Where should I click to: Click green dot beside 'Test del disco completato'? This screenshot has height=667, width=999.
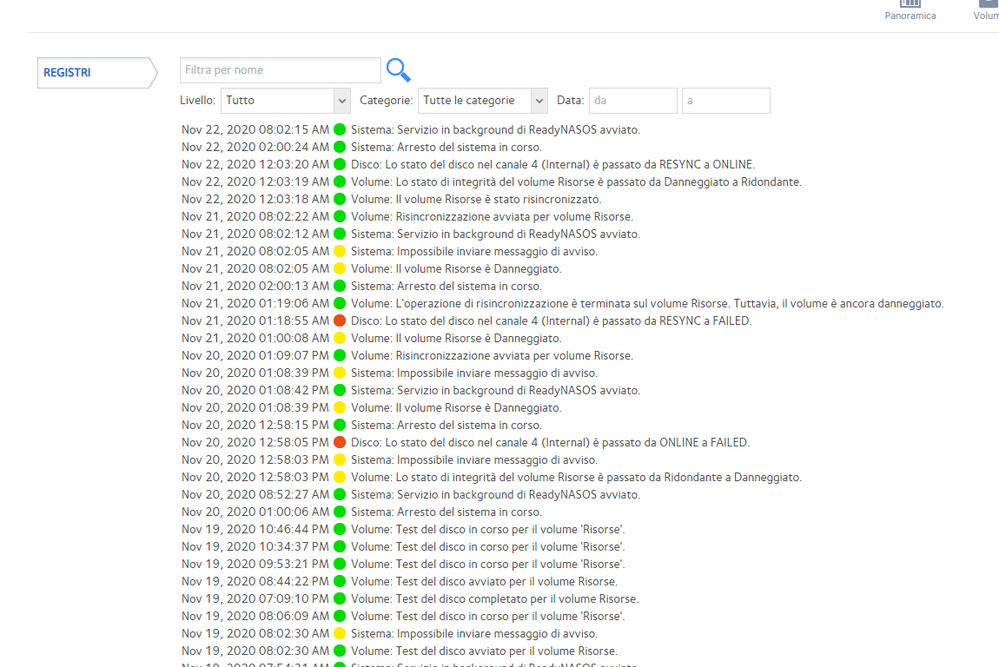coord(340,599)
